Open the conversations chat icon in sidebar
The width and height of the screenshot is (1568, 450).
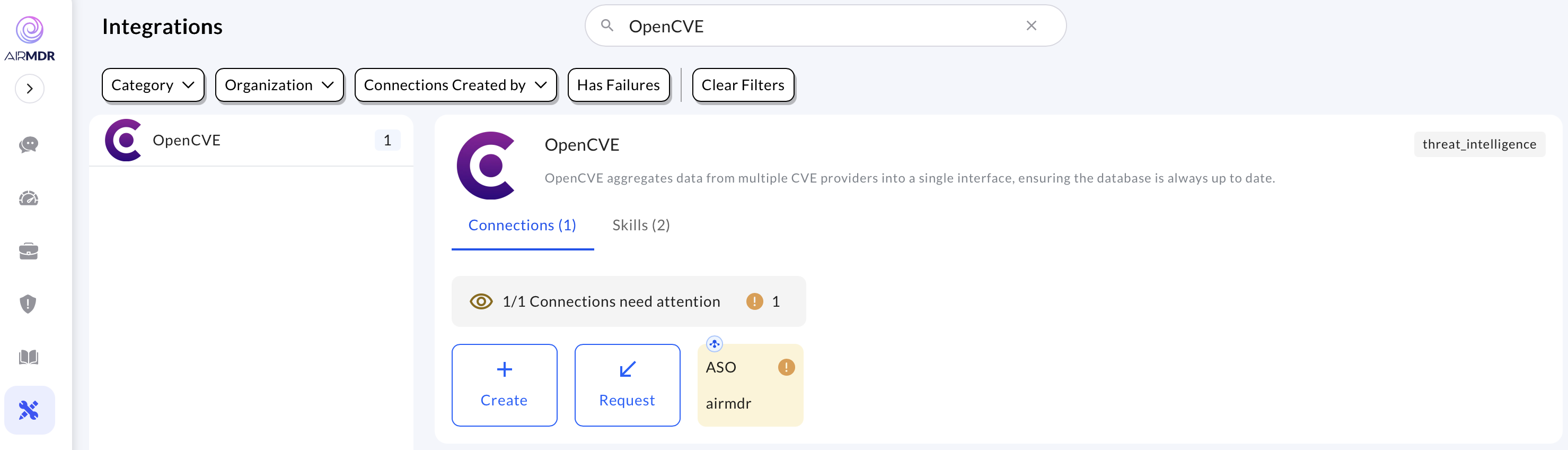pos(29,145)
